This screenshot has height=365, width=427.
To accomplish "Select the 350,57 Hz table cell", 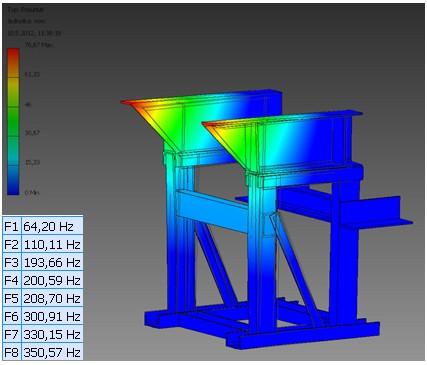I will tap(52, 352).
